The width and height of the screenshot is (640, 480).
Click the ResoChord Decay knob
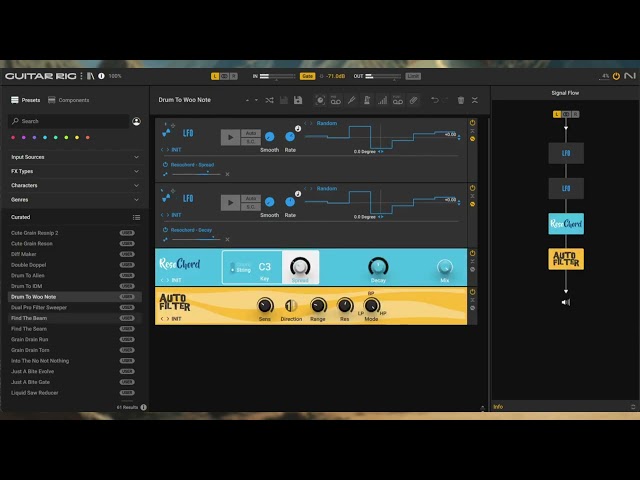click(378, 267)
